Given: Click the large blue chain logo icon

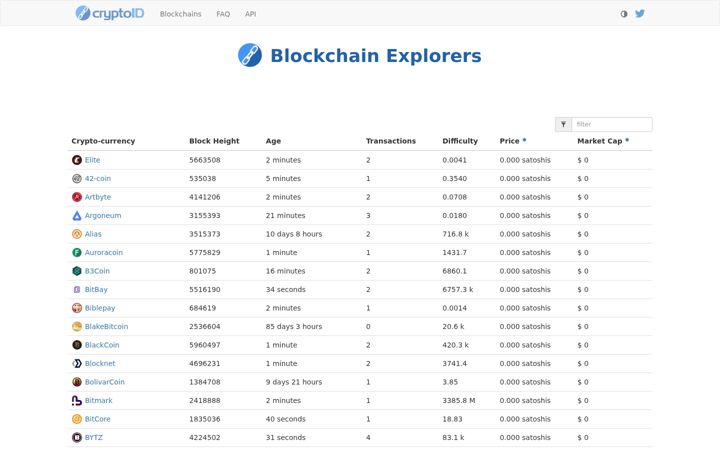Looking at the screenshot, I should click(x=250, y=55).
